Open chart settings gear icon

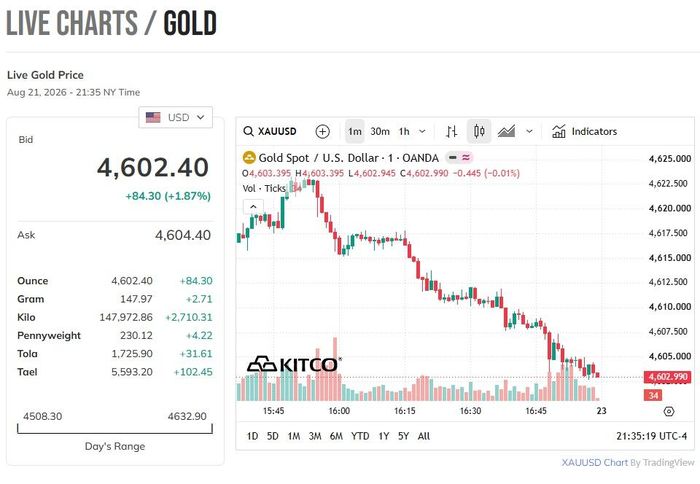tap(668, 411)
